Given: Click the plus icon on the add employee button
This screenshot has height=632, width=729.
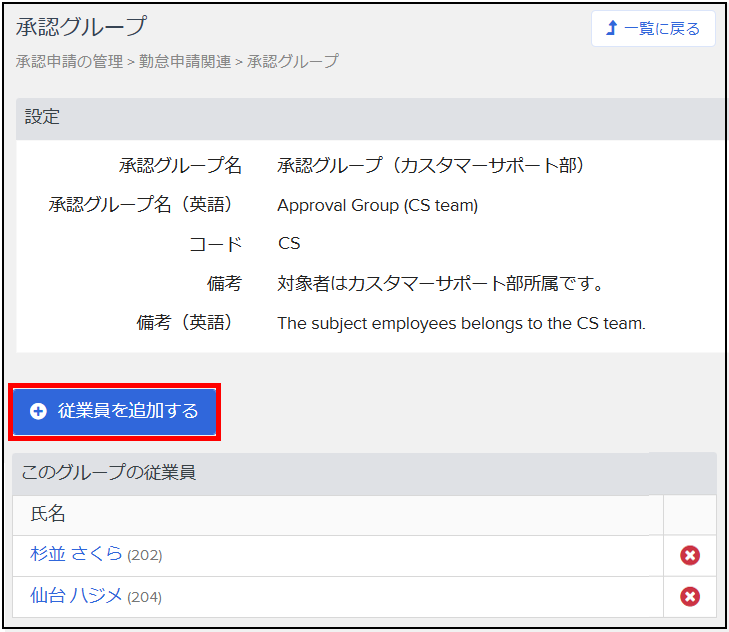Looking at the screenshot, I should coord(38,411).
